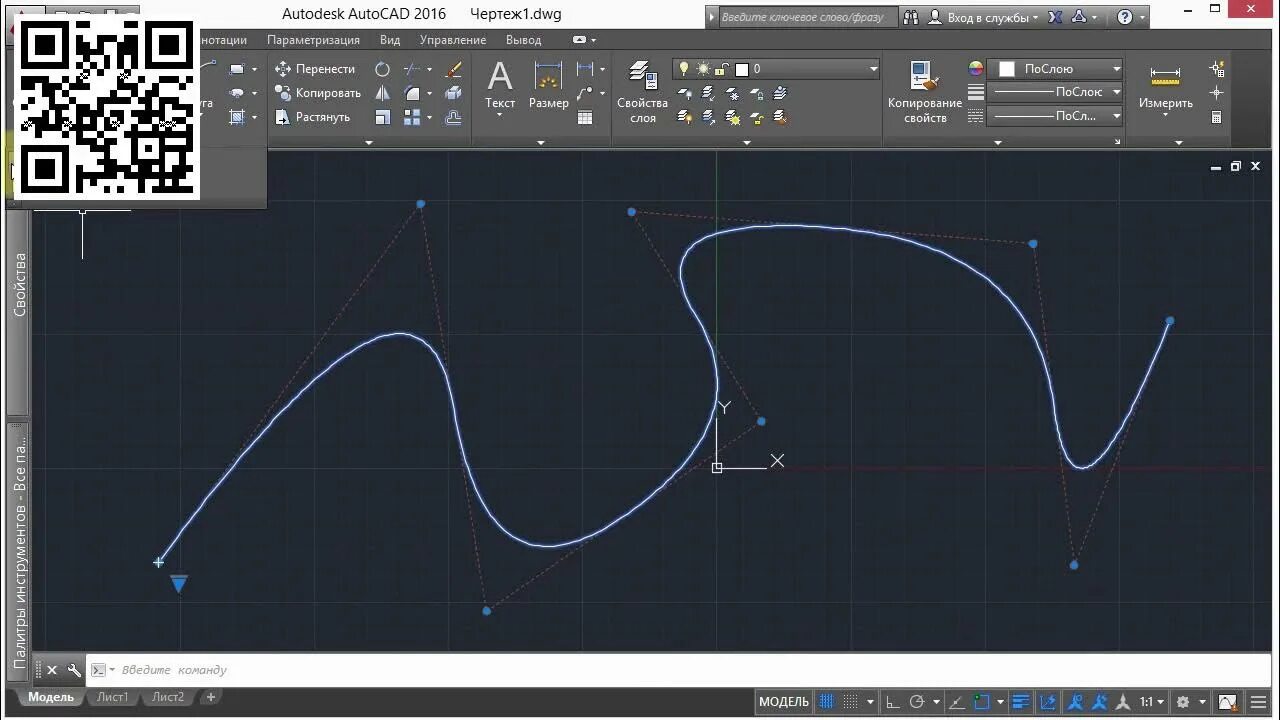
Task: Open Autodesk Exchange Apps icon
Action: coord(1053,17)
